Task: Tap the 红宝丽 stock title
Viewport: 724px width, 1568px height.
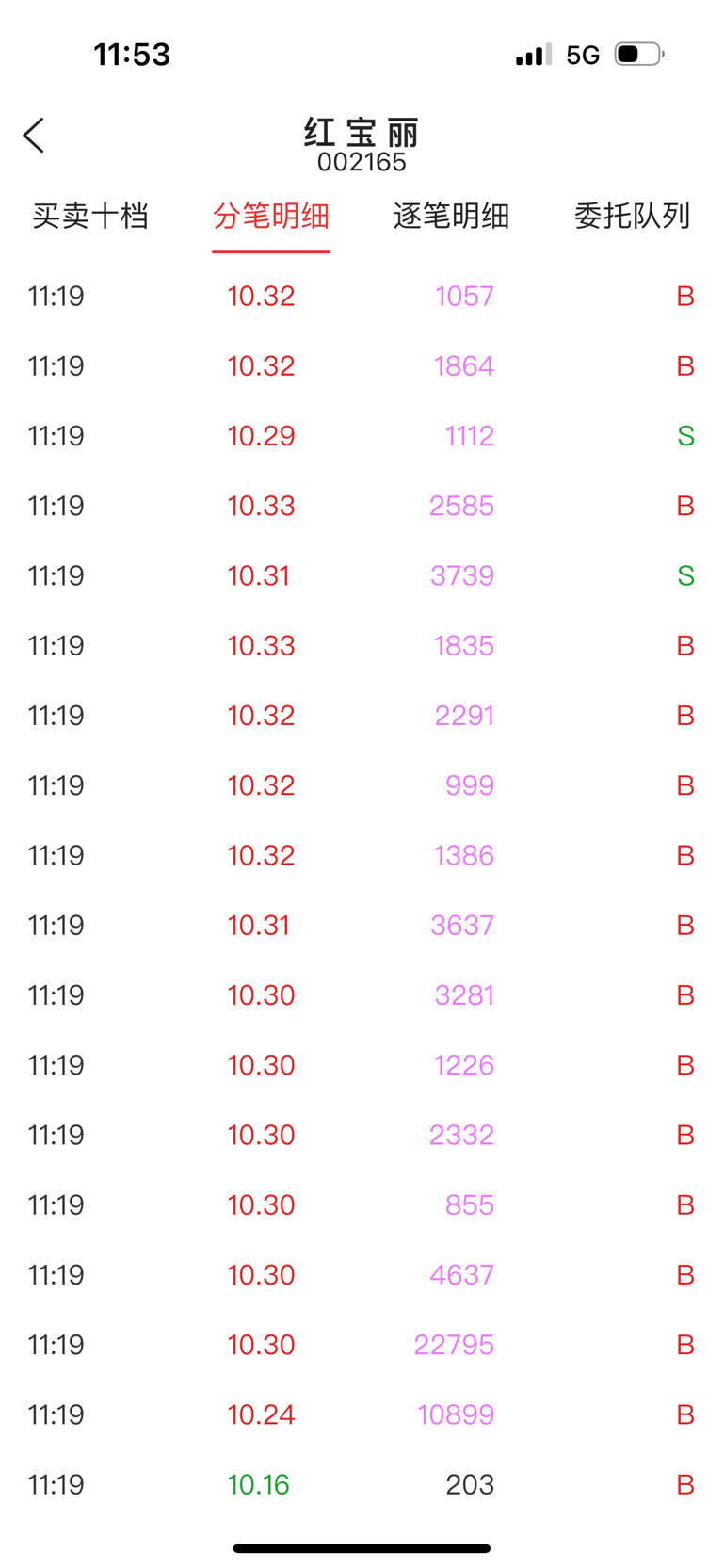Action: tap(362, 133)
